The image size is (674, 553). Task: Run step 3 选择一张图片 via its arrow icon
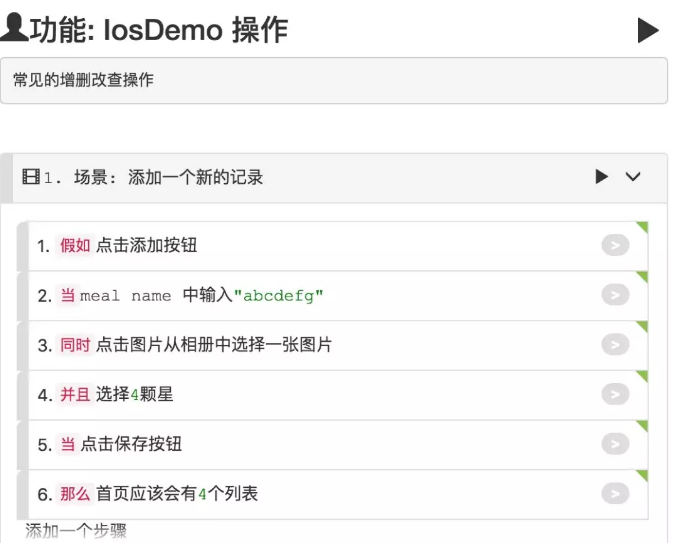[x=615, y=345]
